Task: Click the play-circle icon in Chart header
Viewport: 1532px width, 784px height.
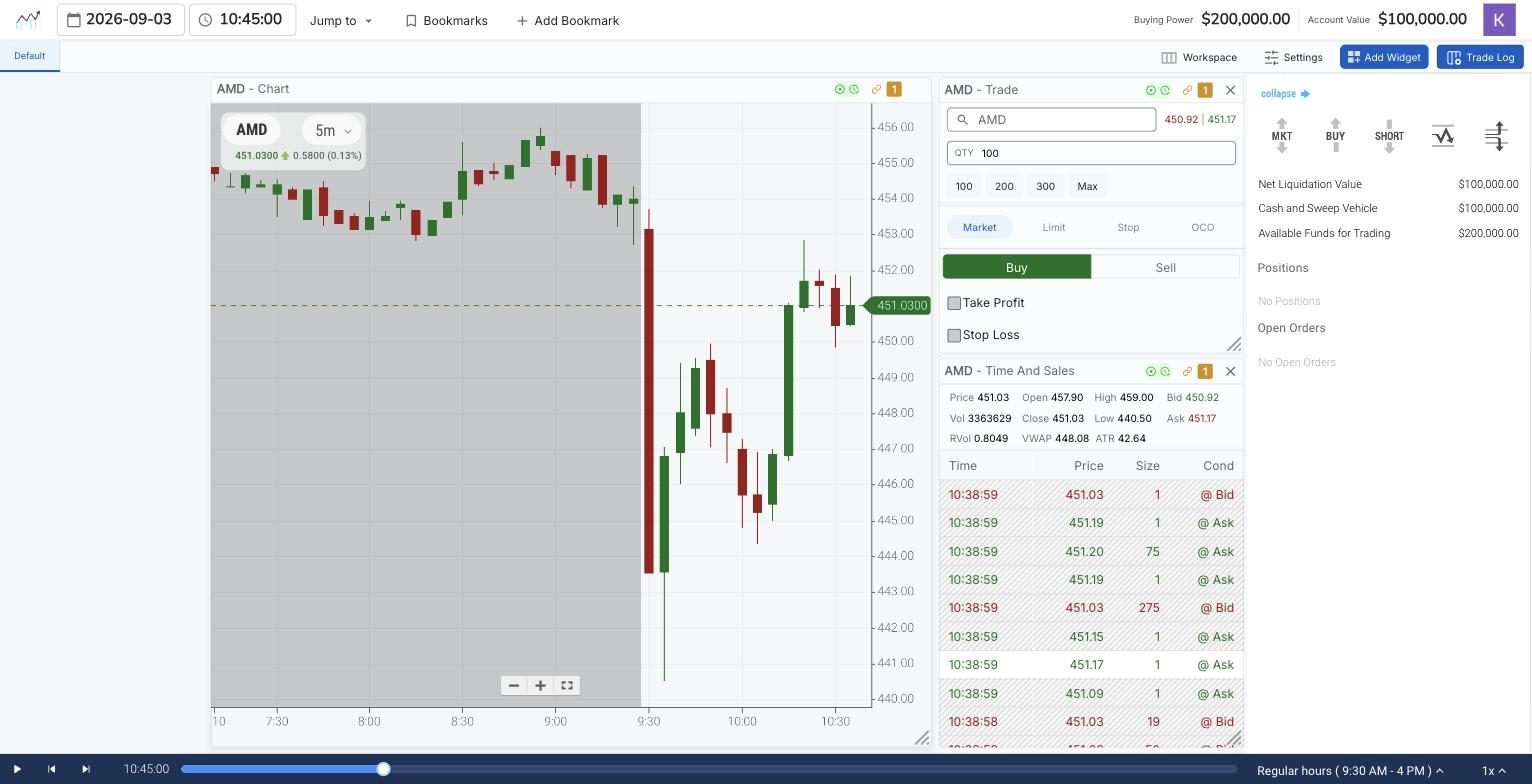Action: point(840,89)
